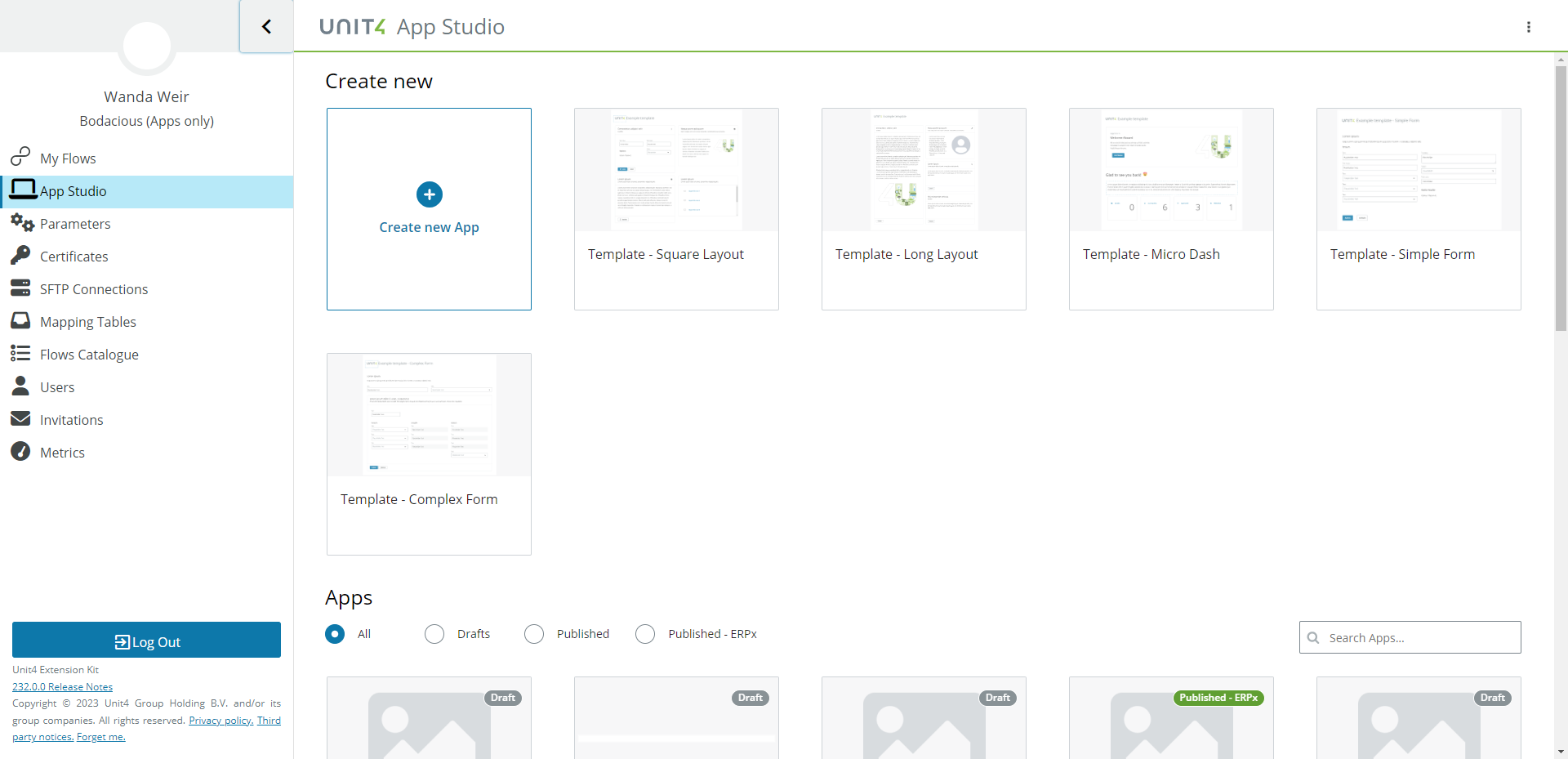Choose Template - Micro Dash thumbnail
This screenshot has width=1568, height=759.
pyautogui.click(x=1171, y=170)
